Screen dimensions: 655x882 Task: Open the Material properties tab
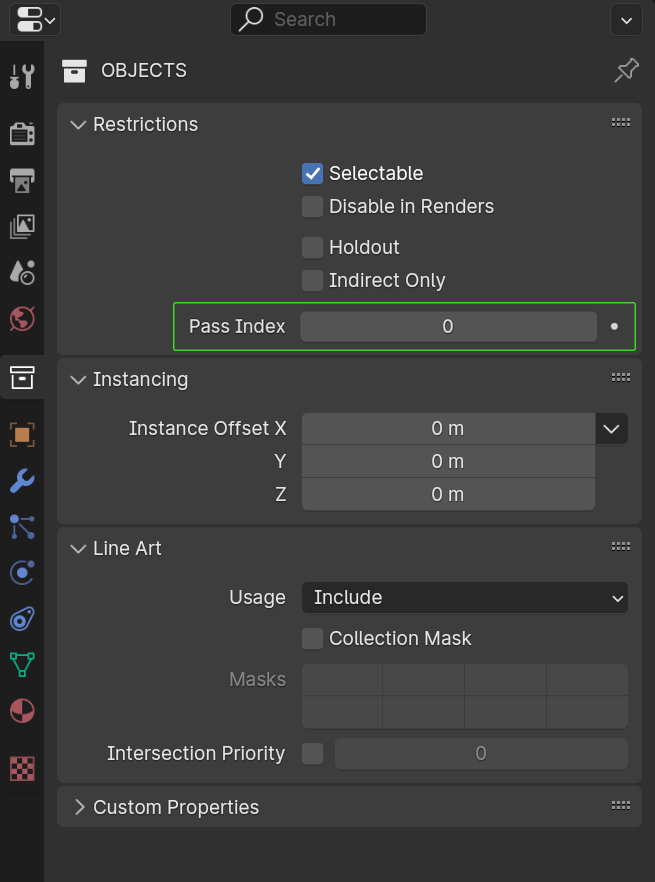pos(23,711)
